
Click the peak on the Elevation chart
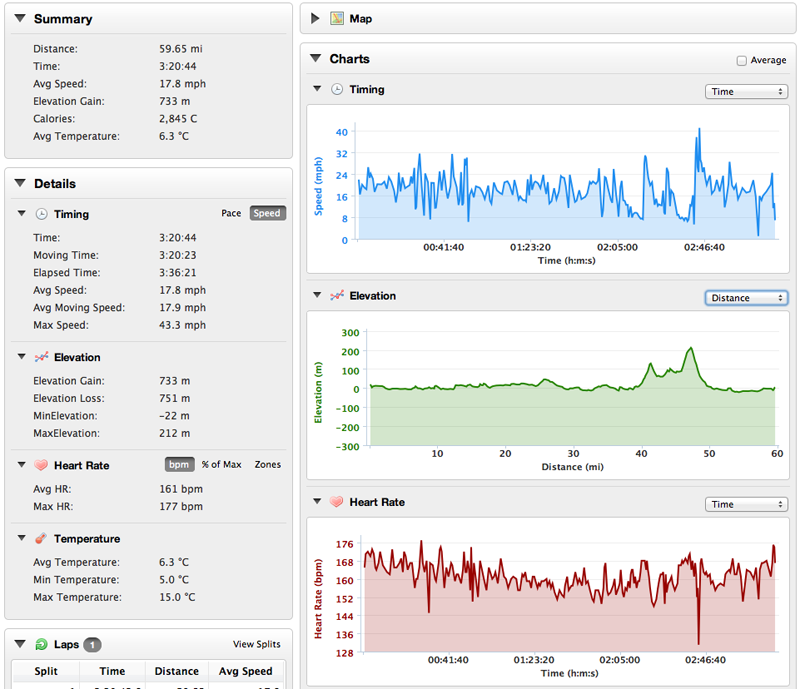coord(690,348)
